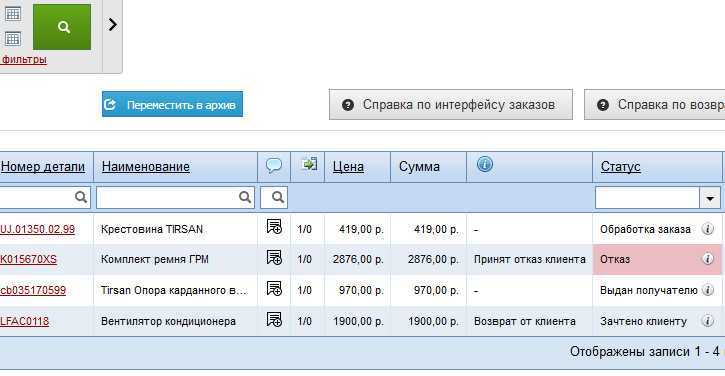This screenshot has height=376, width=725.
Task: Open the фильтры link
Action: pyautogui.click(x=25, y=59)
